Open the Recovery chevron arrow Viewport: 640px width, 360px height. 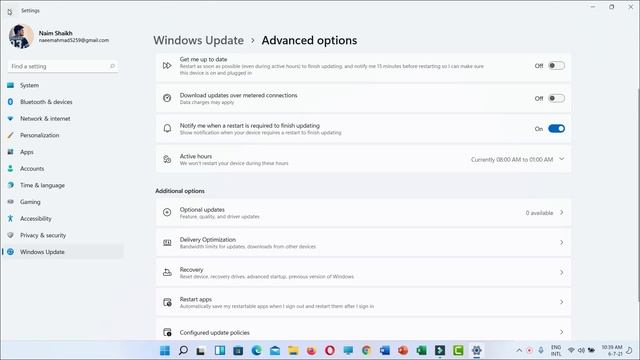pos(562,272)
